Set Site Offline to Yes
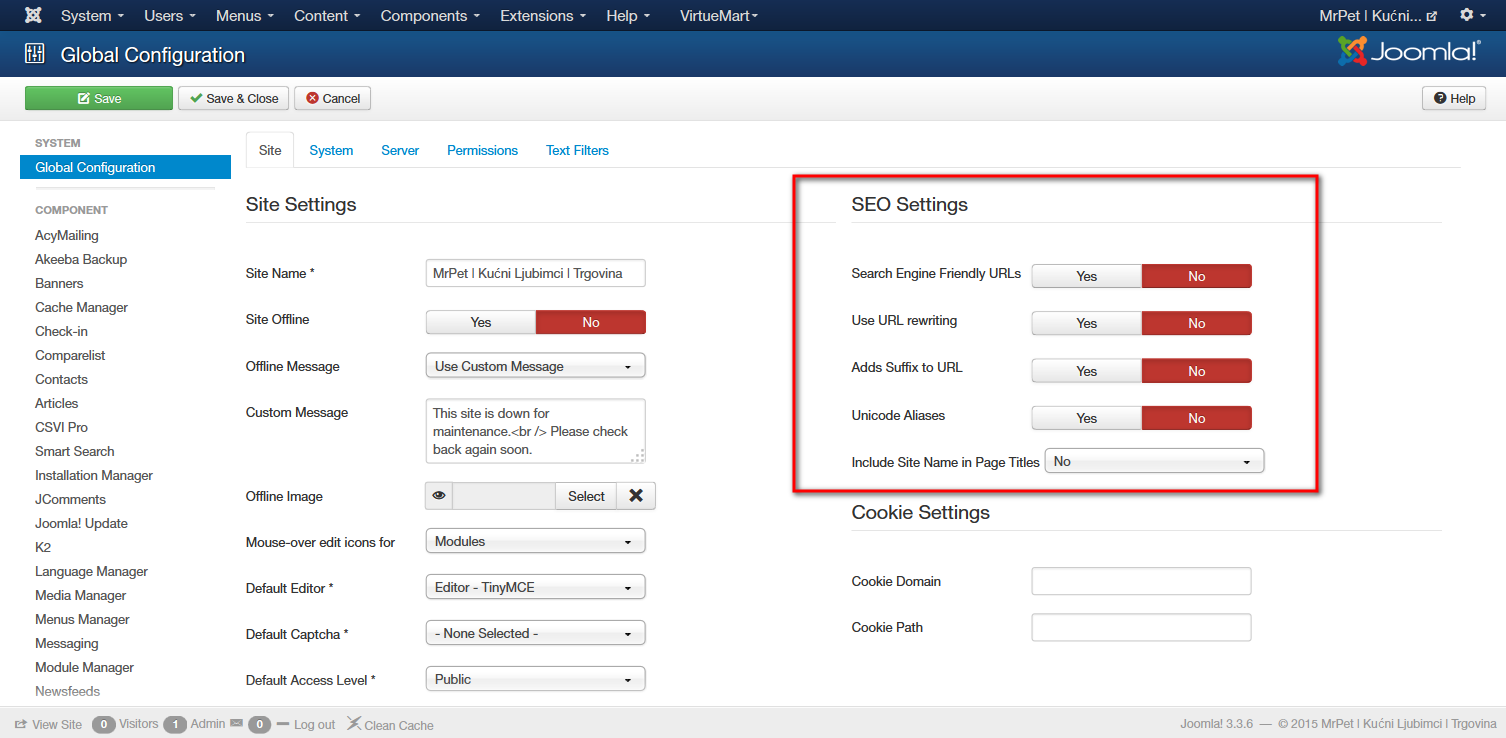 coord(481,322)
